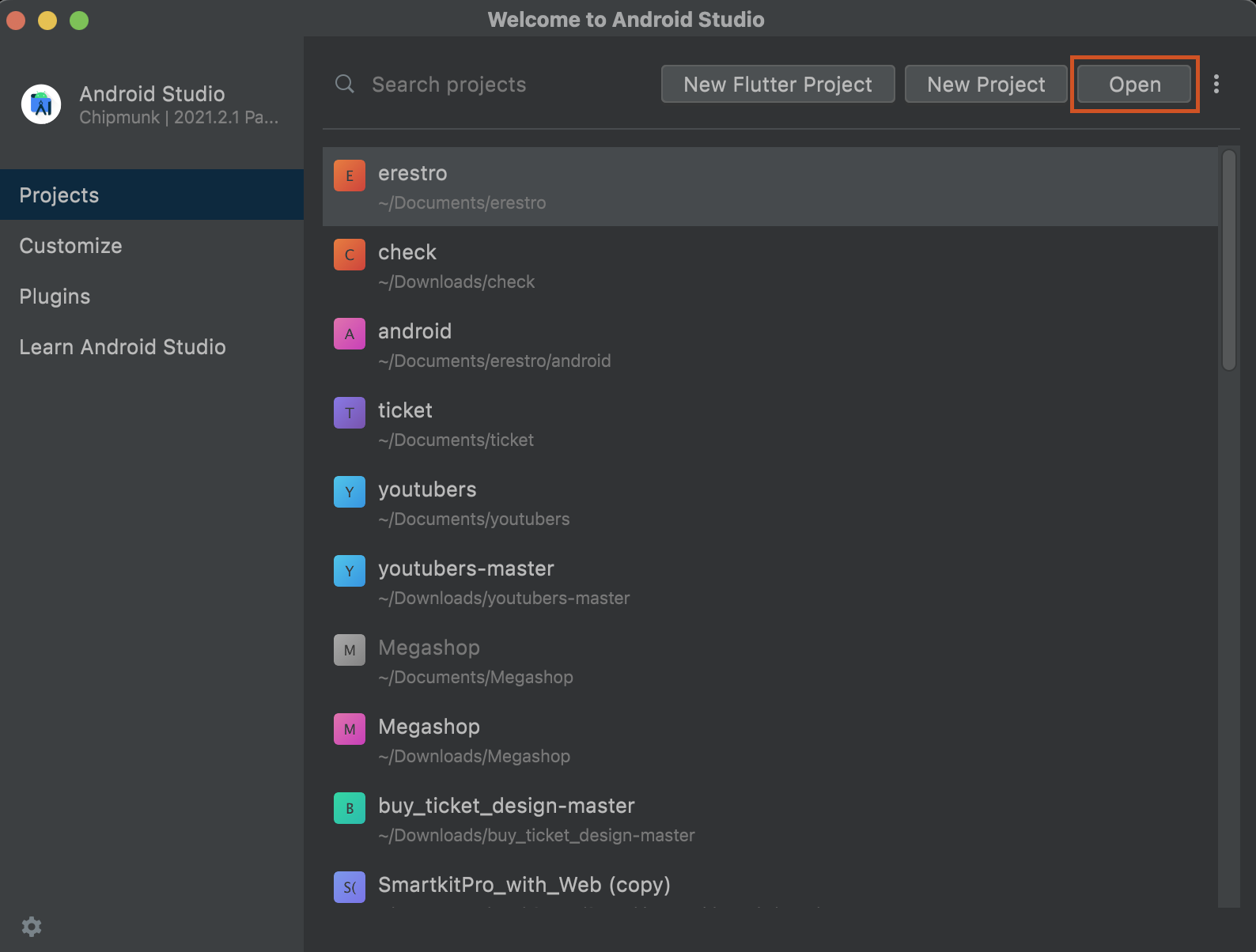
Task: Open the three-dot more actions menu
Action: 1216,84
